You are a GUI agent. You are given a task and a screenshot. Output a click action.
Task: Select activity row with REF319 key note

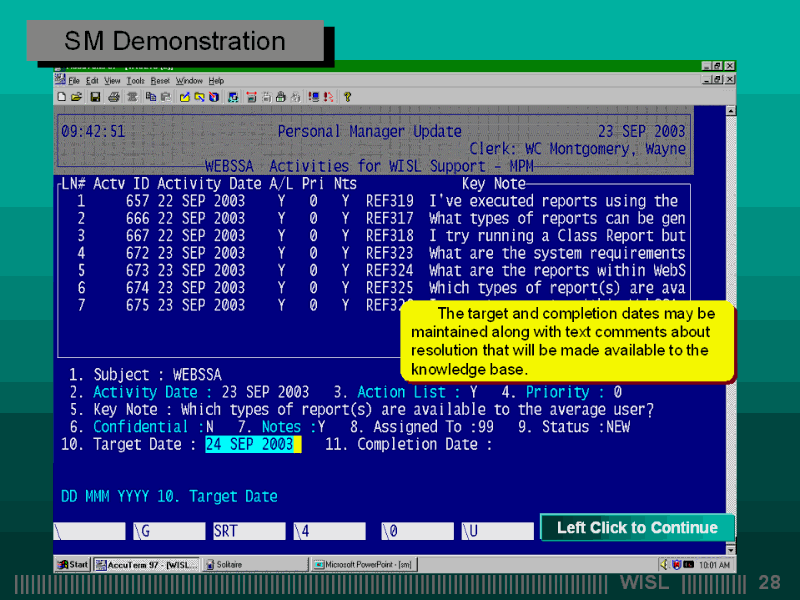372,201
